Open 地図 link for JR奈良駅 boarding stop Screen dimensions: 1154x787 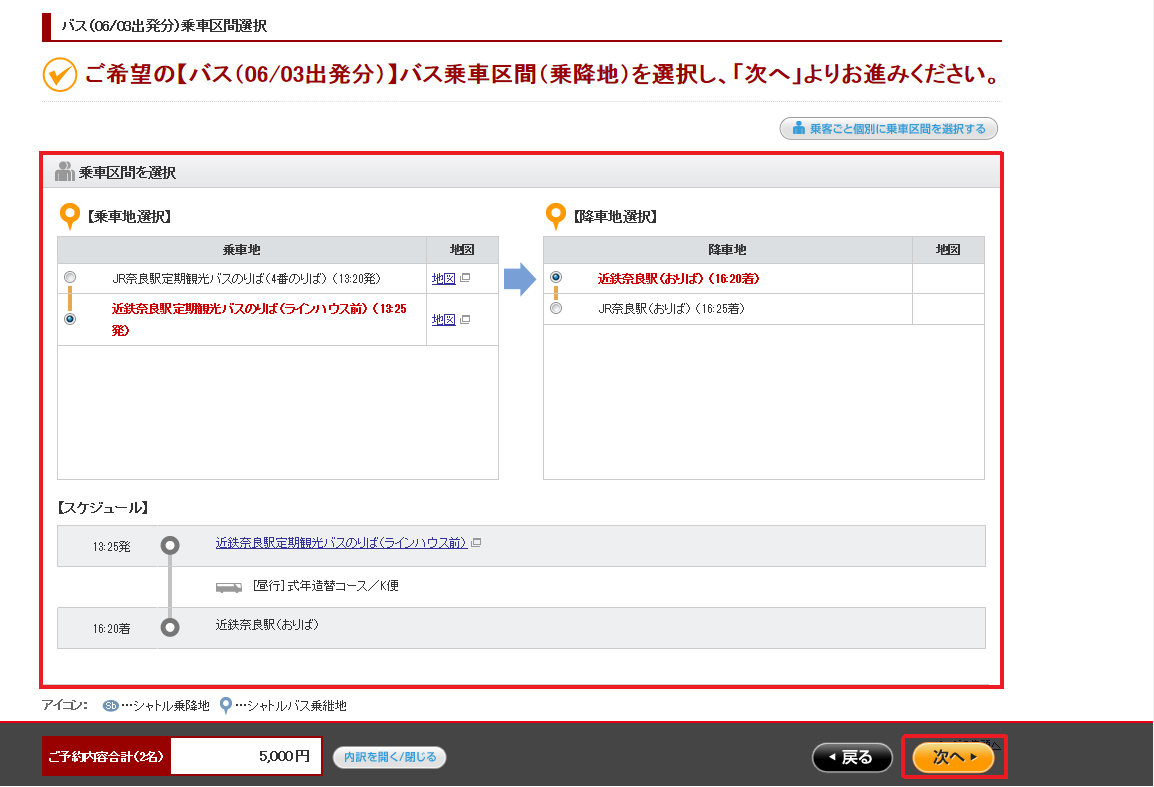pos(443,278)
